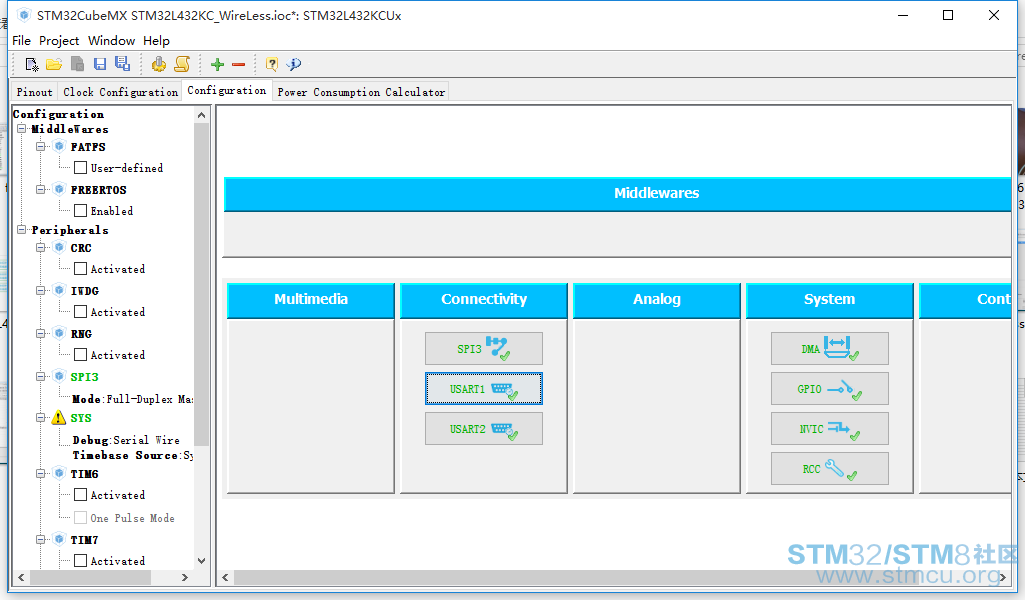Click the red minus zoom-out icon
The image size is (1025, 600).
239,64
